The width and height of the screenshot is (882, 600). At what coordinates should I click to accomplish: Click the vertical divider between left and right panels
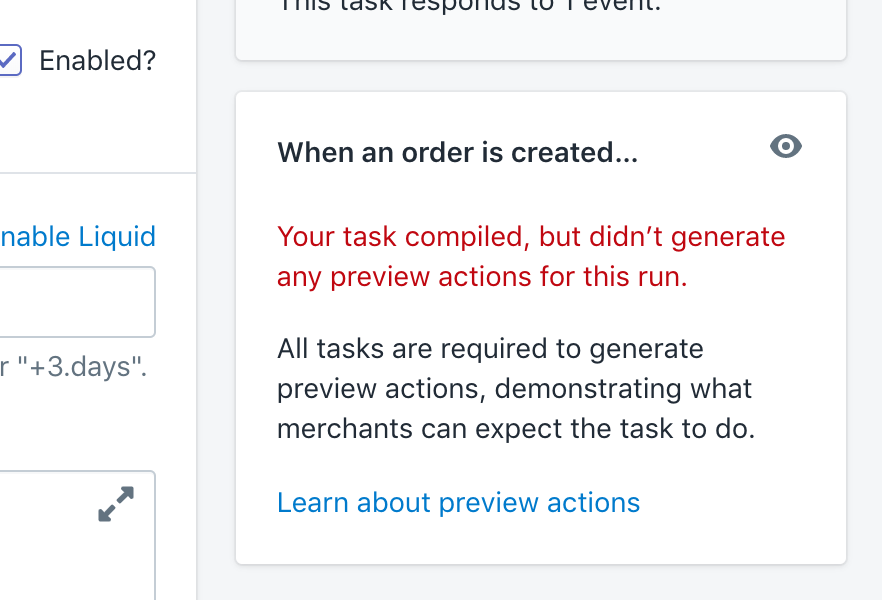pyautogui.click(x=196, y=300)
